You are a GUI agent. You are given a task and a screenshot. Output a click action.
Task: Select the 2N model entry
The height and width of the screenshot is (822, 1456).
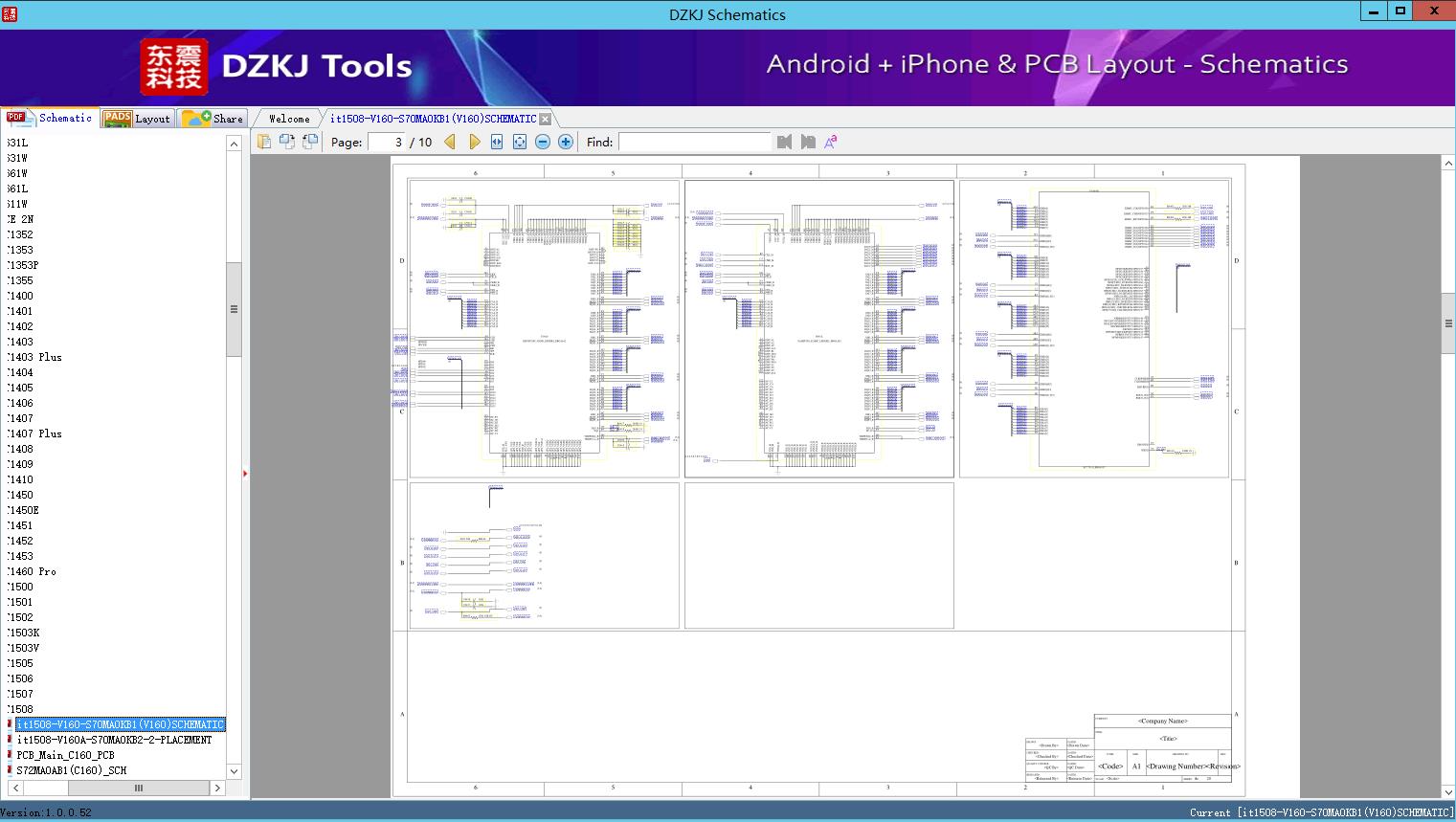point(21,219)
